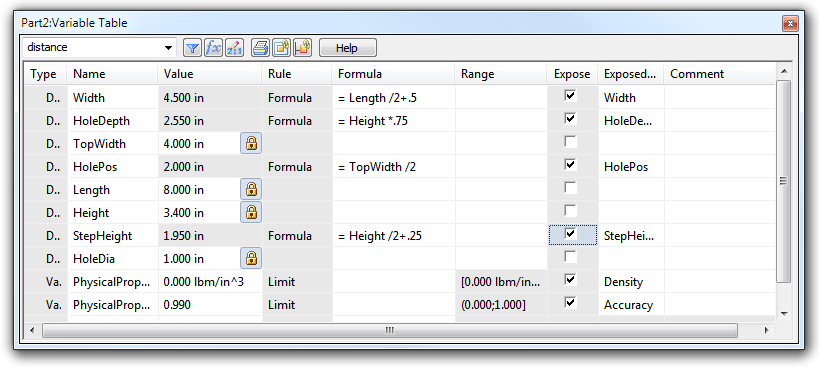Uncheck Expose for the HolePos variable

pos(570,165)
